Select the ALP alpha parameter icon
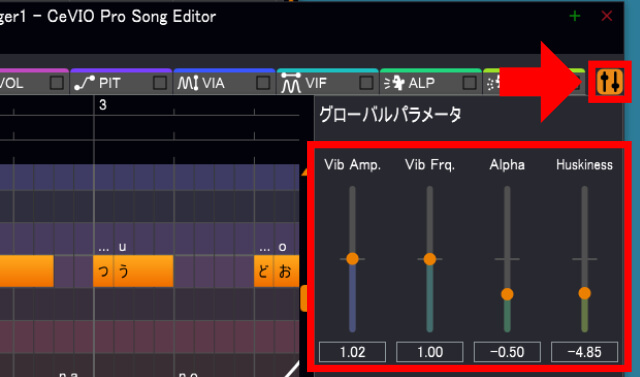The height and width of the screenshot is (377, 640). point(394,83)
